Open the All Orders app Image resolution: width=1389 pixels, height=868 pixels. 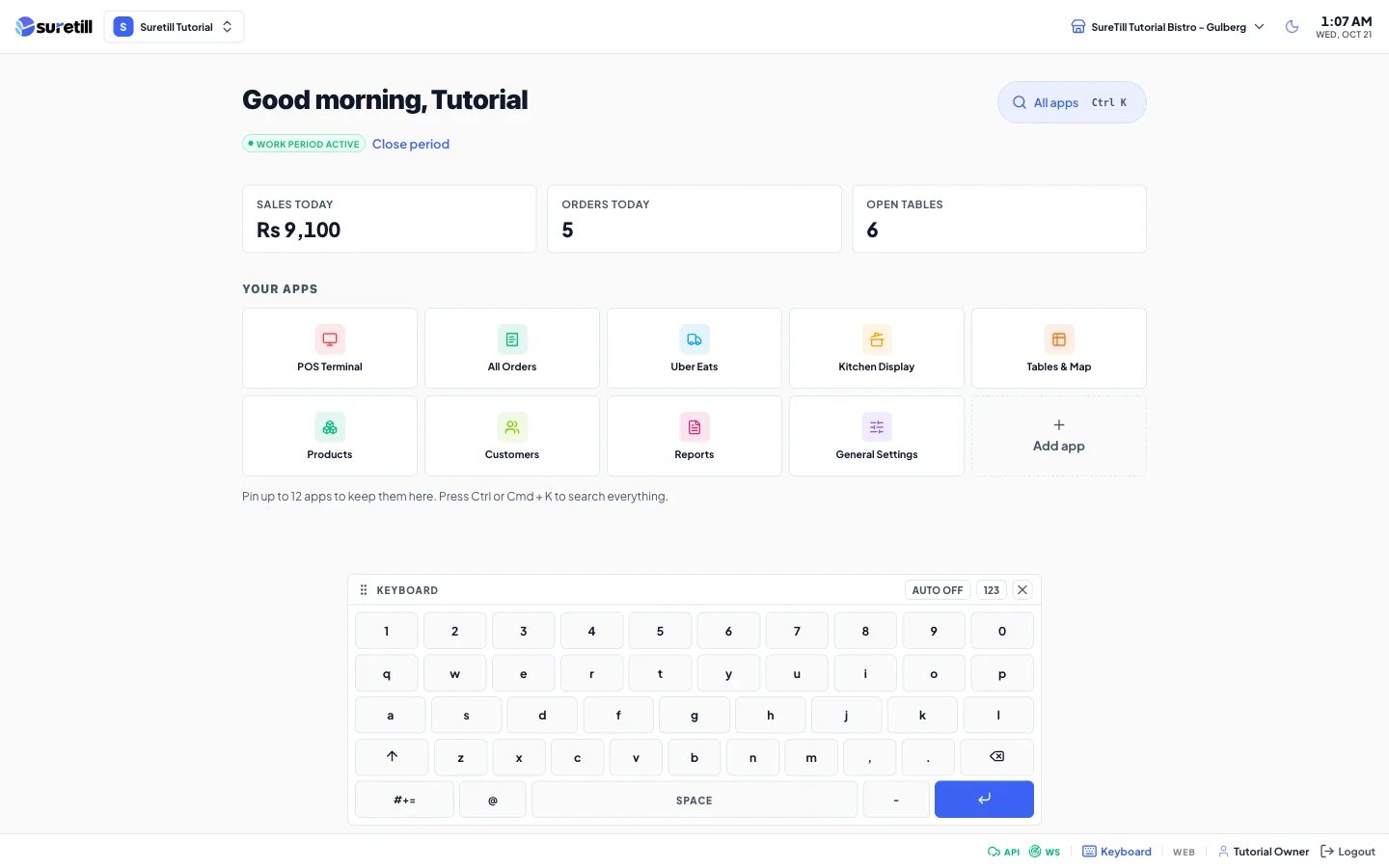(512, 348)
